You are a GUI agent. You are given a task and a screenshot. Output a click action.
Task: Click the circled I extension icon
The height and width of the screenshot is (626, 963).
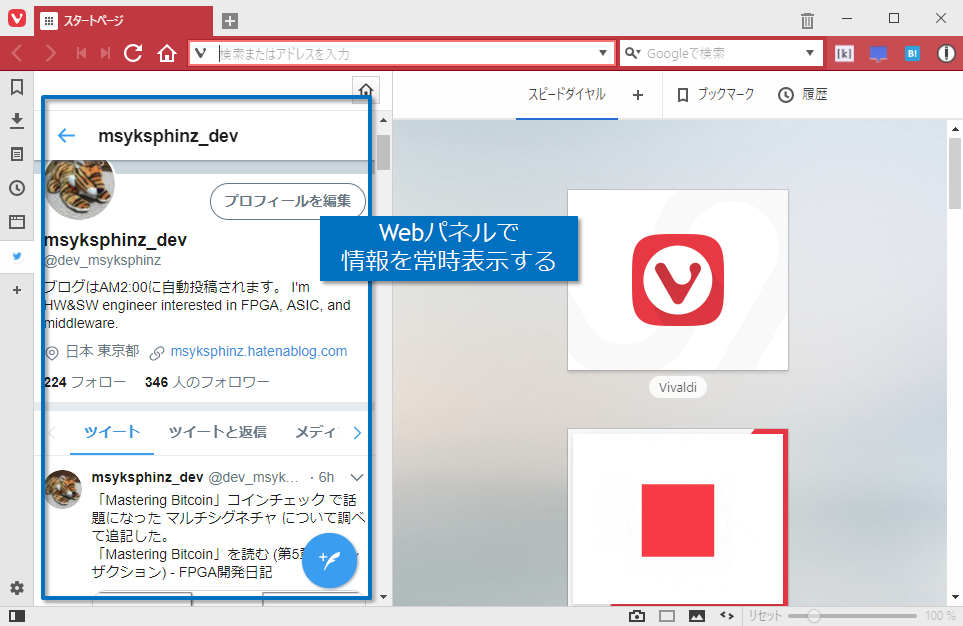(946, 53)
